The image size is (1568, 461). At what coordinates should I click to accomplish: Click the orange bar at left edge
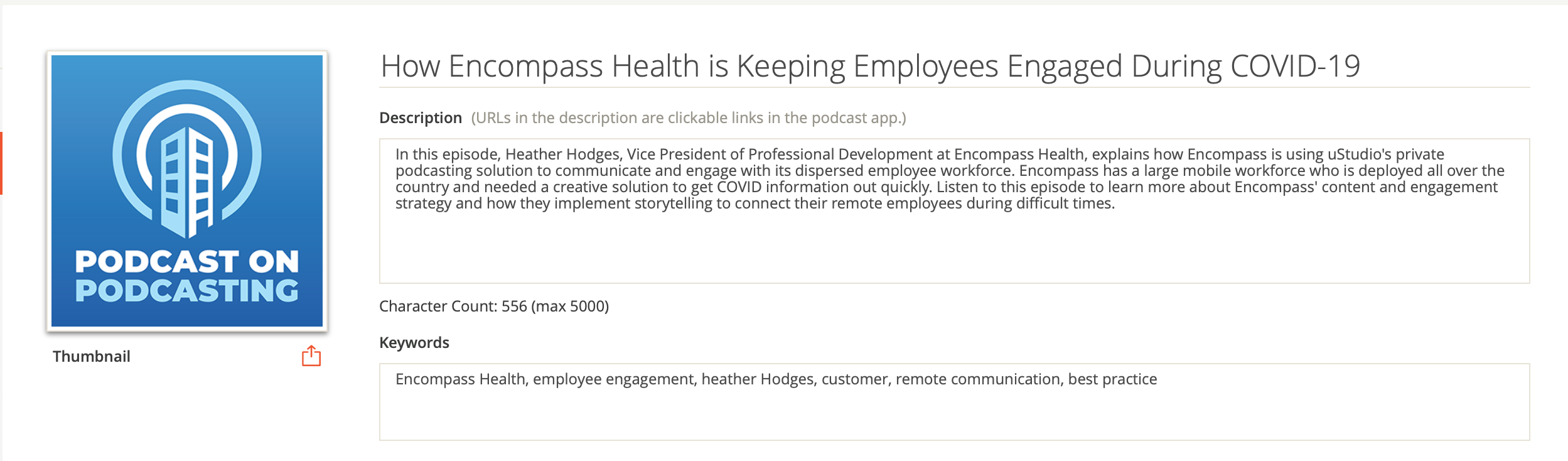1,163
